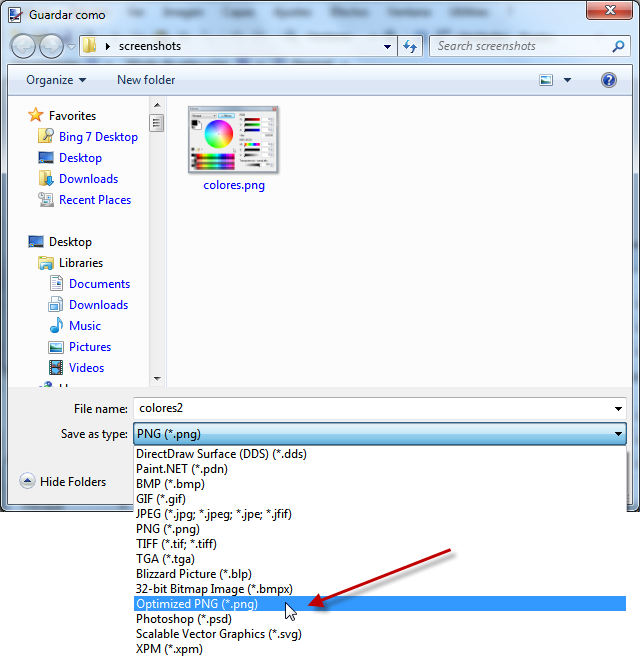Click the Guardar como window app icon
The height and width of the screenshot is (656, 640).
(x=15, y=15)
